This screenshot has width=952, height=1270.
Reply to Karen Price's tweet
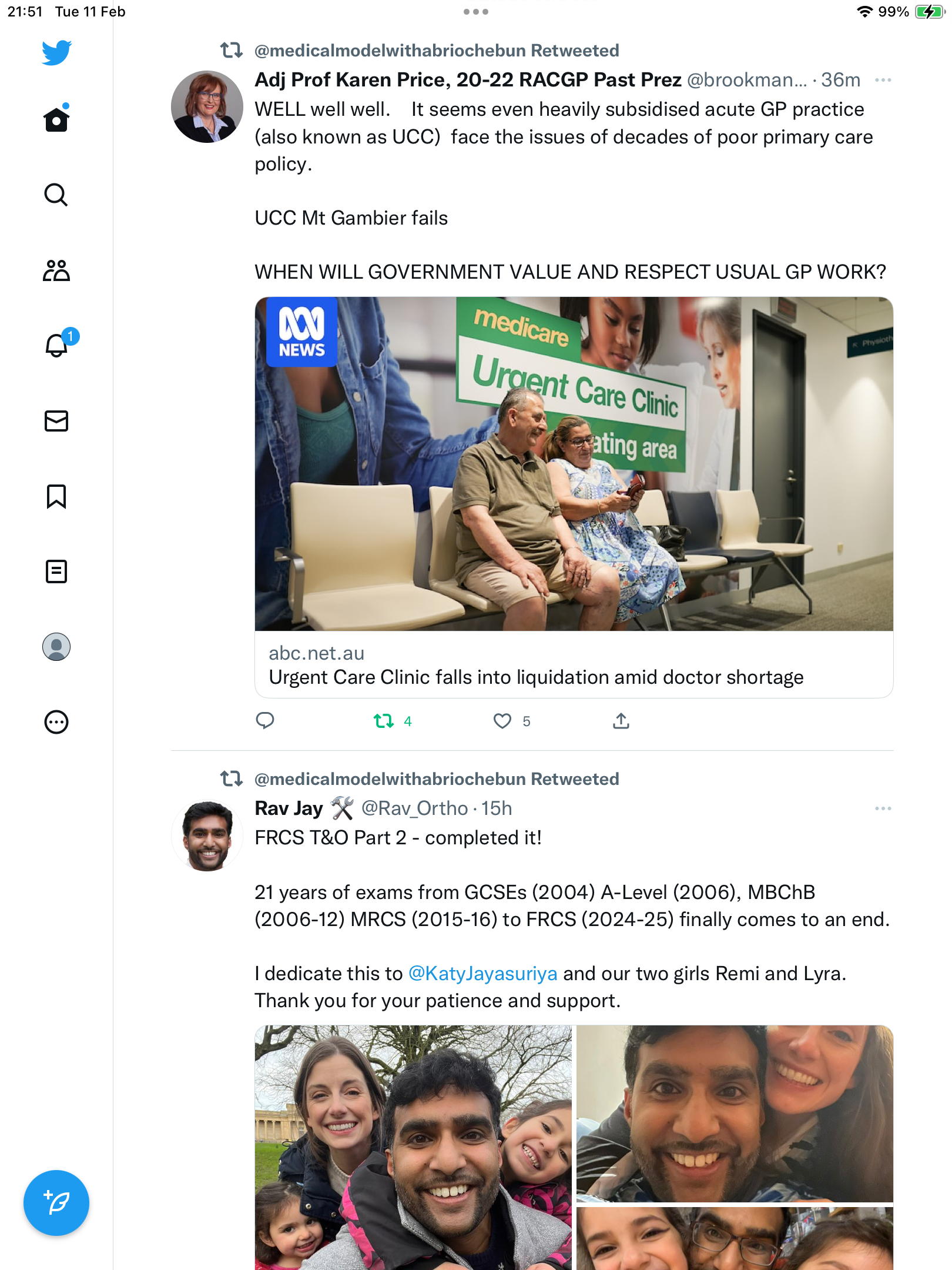[x=265, y=720]
